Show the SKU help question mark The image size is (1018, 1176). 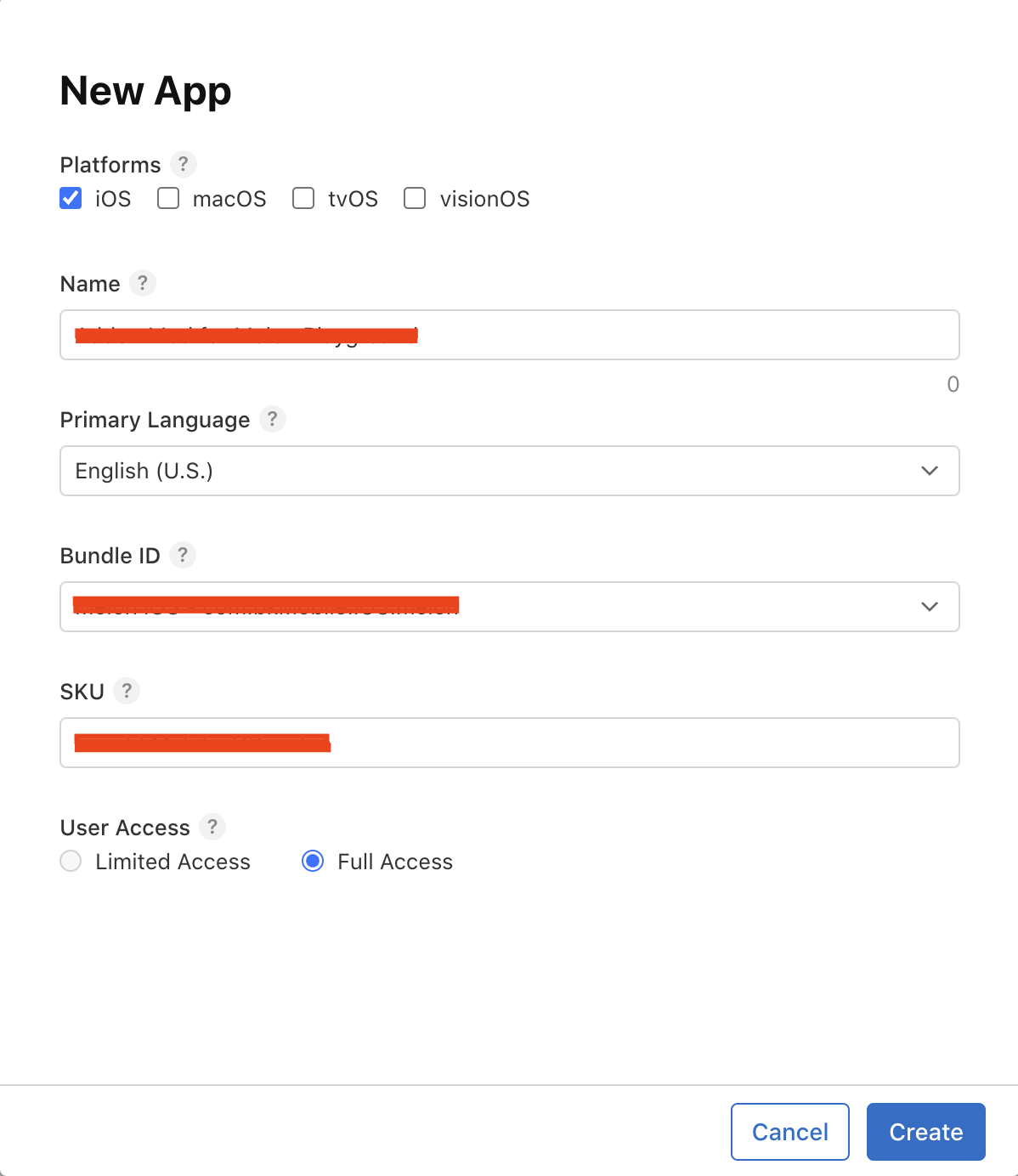(127, 691)
